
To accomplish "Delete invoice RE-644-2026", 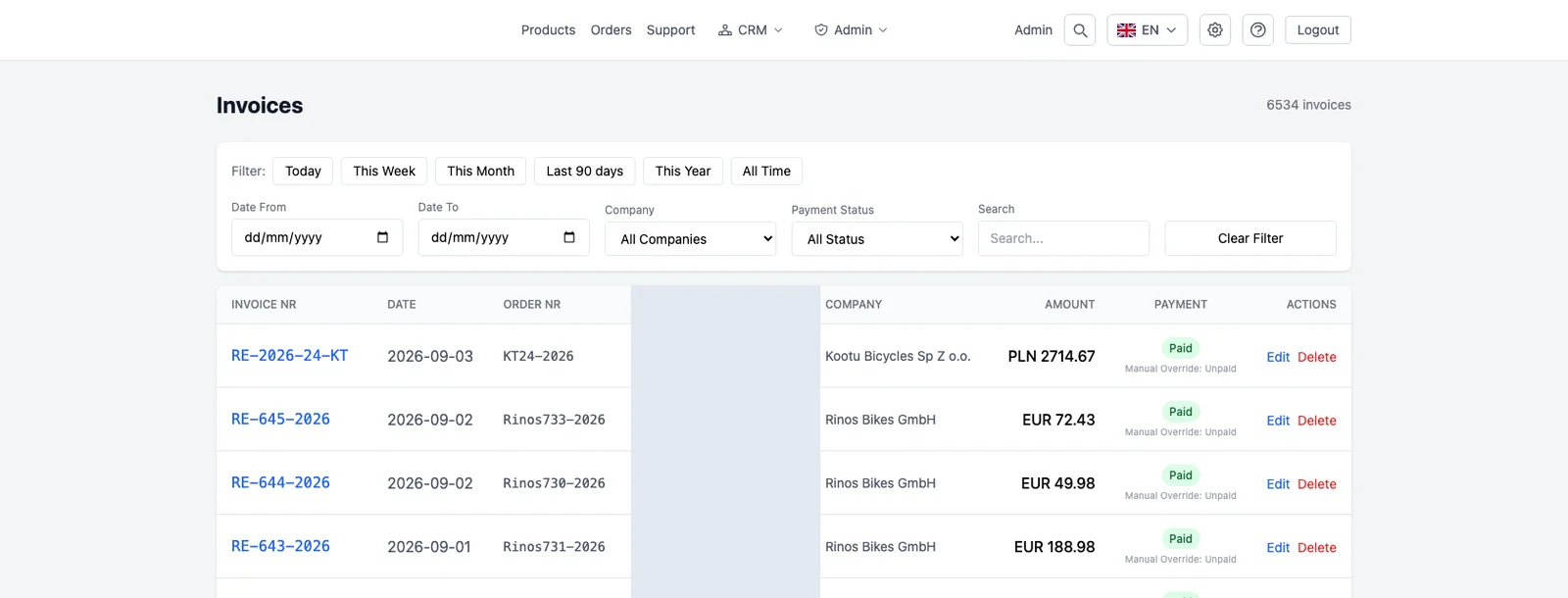I will 1317,484.
